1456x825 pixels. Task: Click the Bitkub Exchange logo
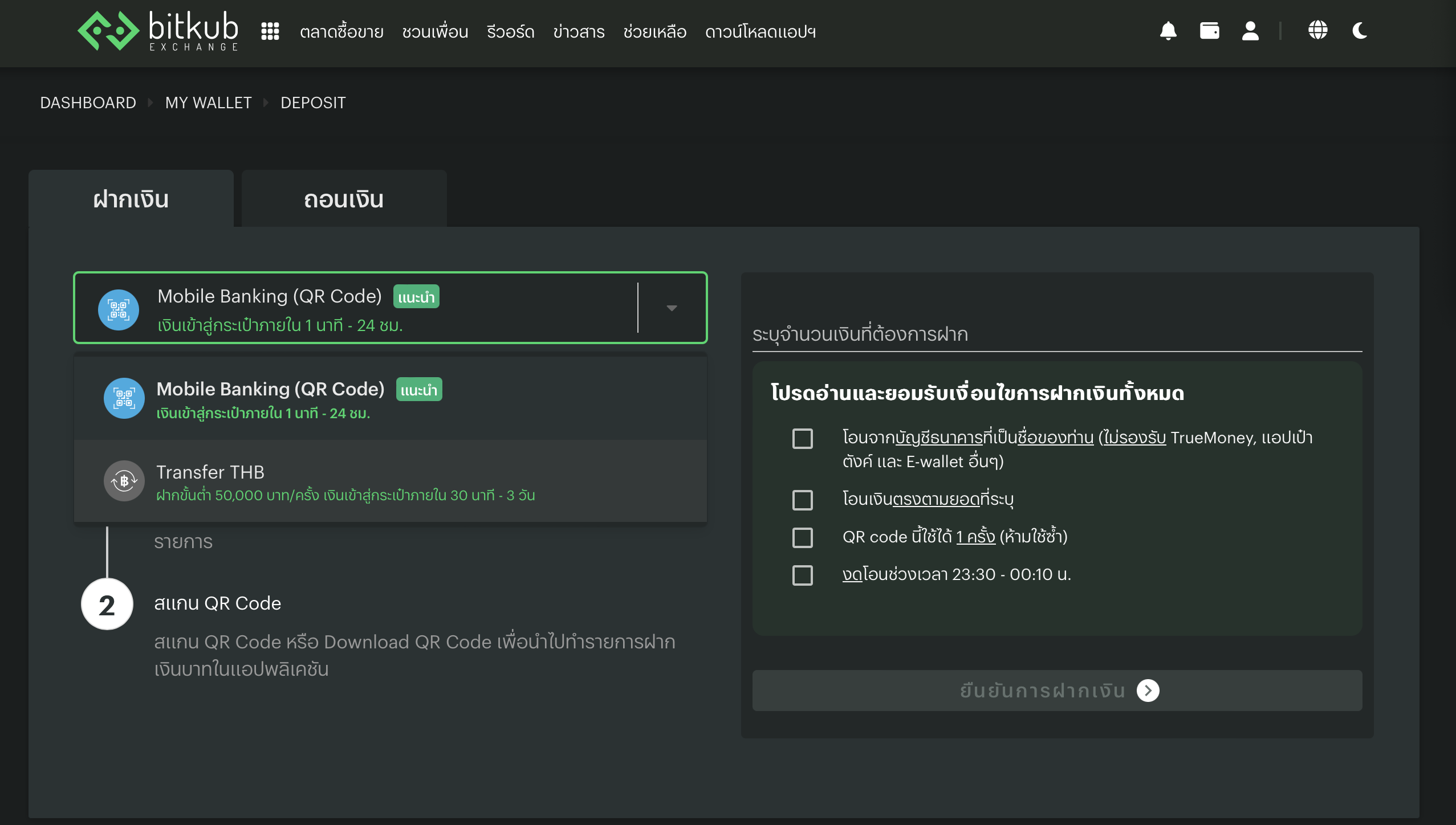tap(158, 31)
